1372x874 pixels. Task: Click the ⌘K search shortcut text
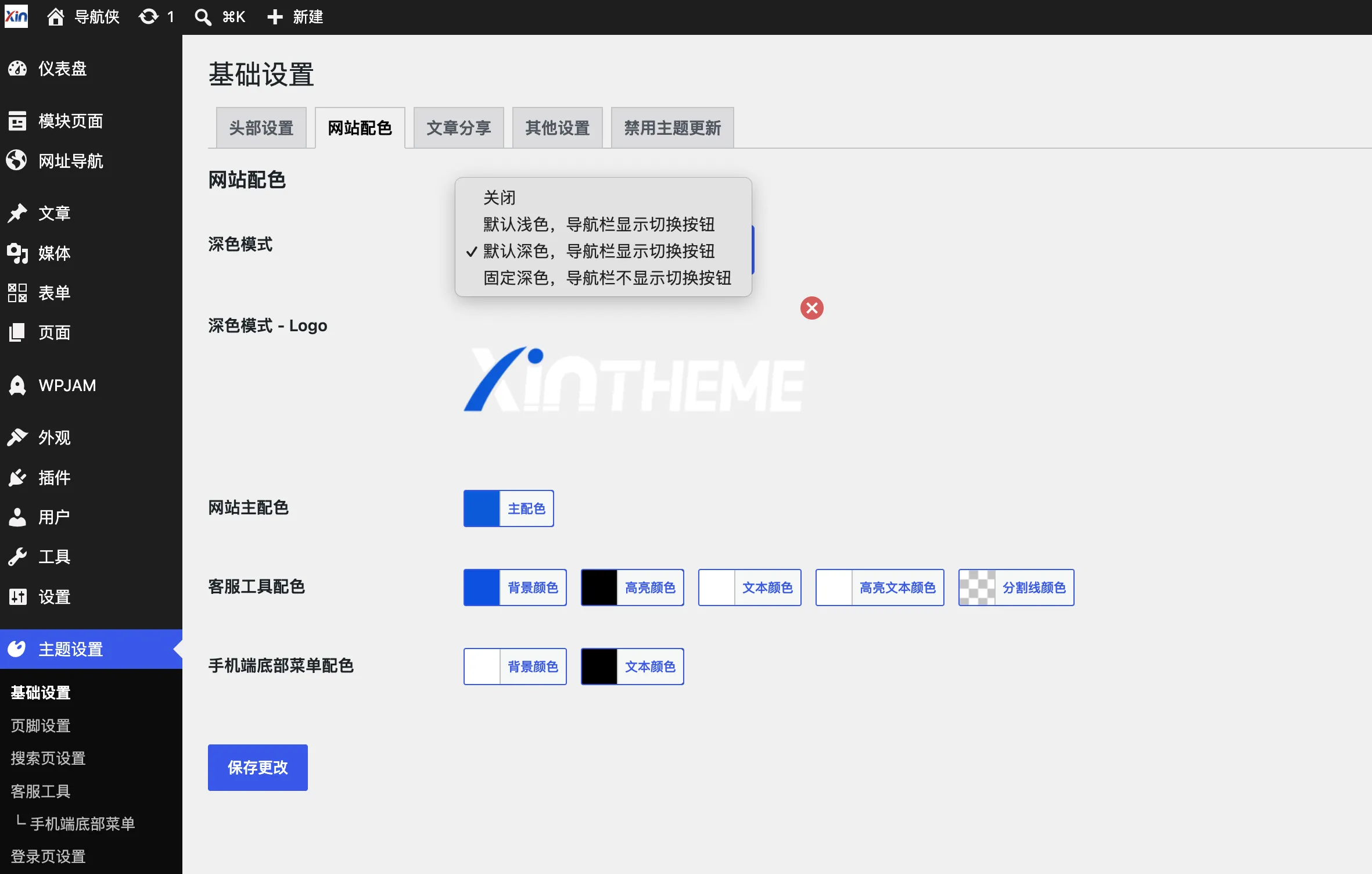(x=234, y=17)
